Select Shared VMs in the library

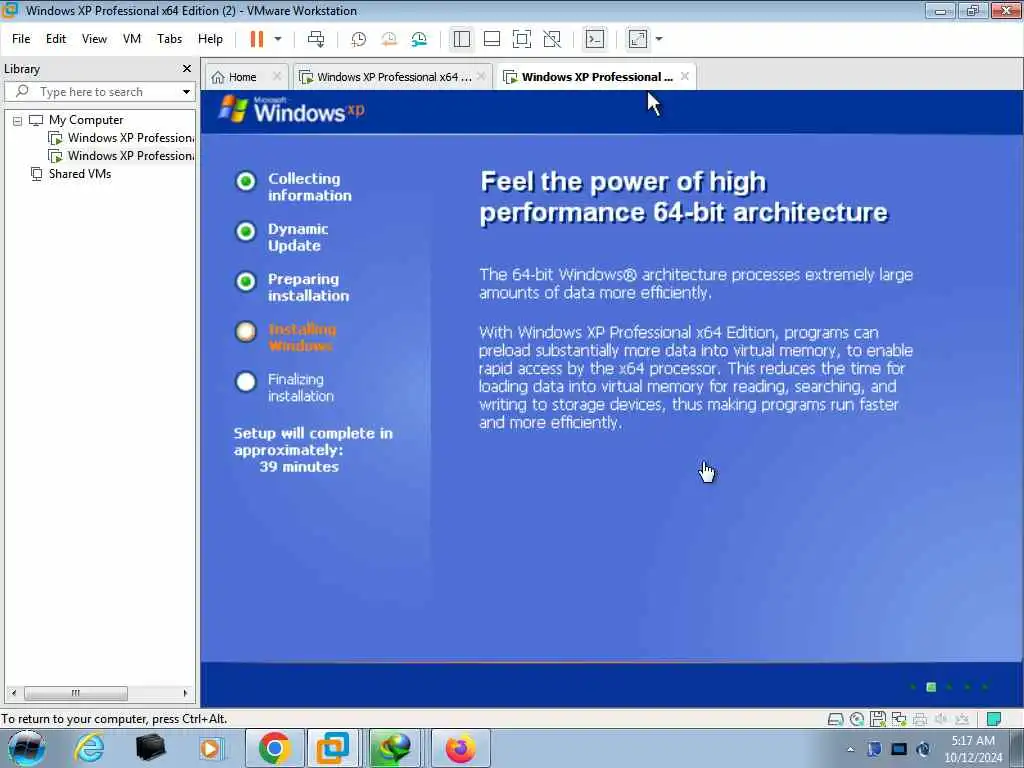80,174
